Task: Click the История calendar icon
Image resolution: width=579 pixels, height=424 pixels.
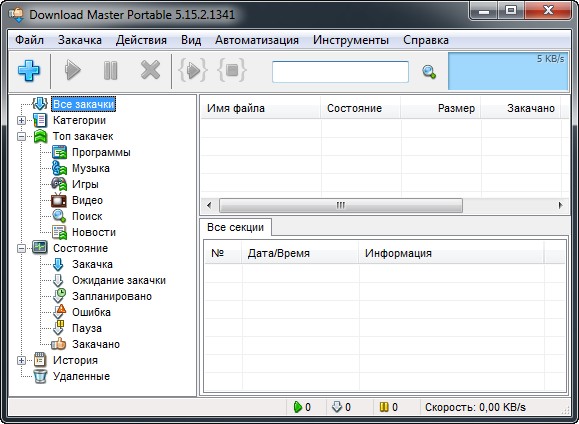Action: pos(40,360)
